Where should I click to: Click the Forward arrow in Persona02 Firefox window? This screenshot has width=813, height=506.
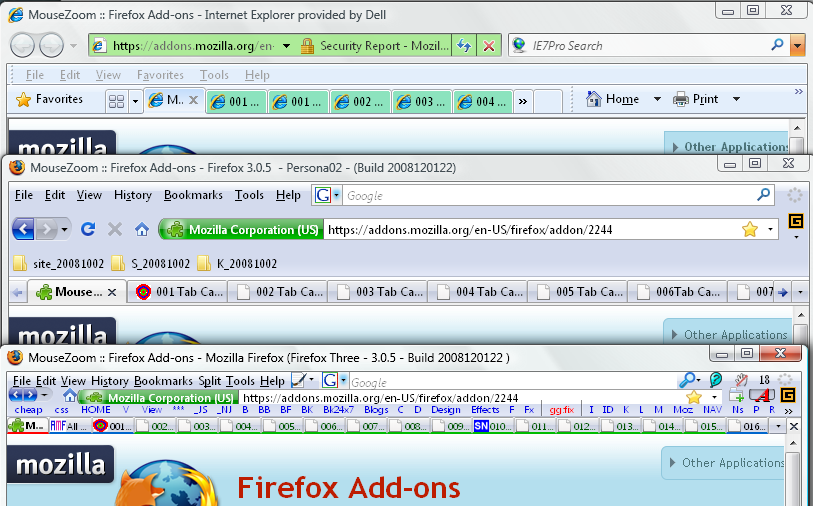point(47,229)
